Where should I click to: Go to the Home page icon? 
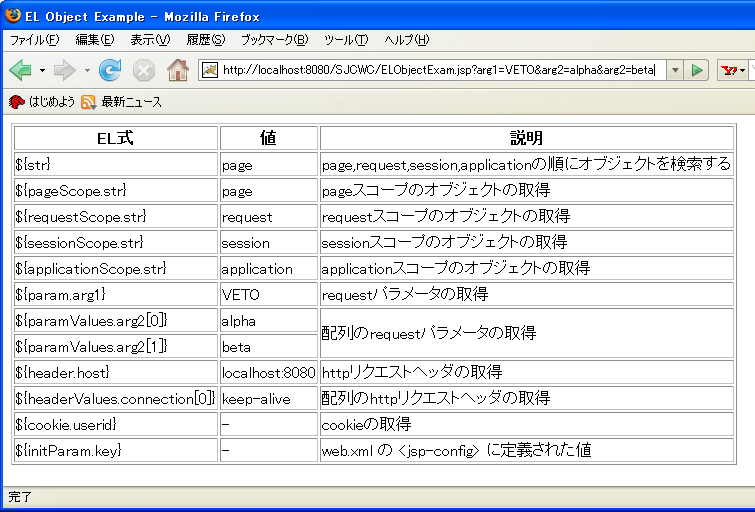(x=178, y=70)
